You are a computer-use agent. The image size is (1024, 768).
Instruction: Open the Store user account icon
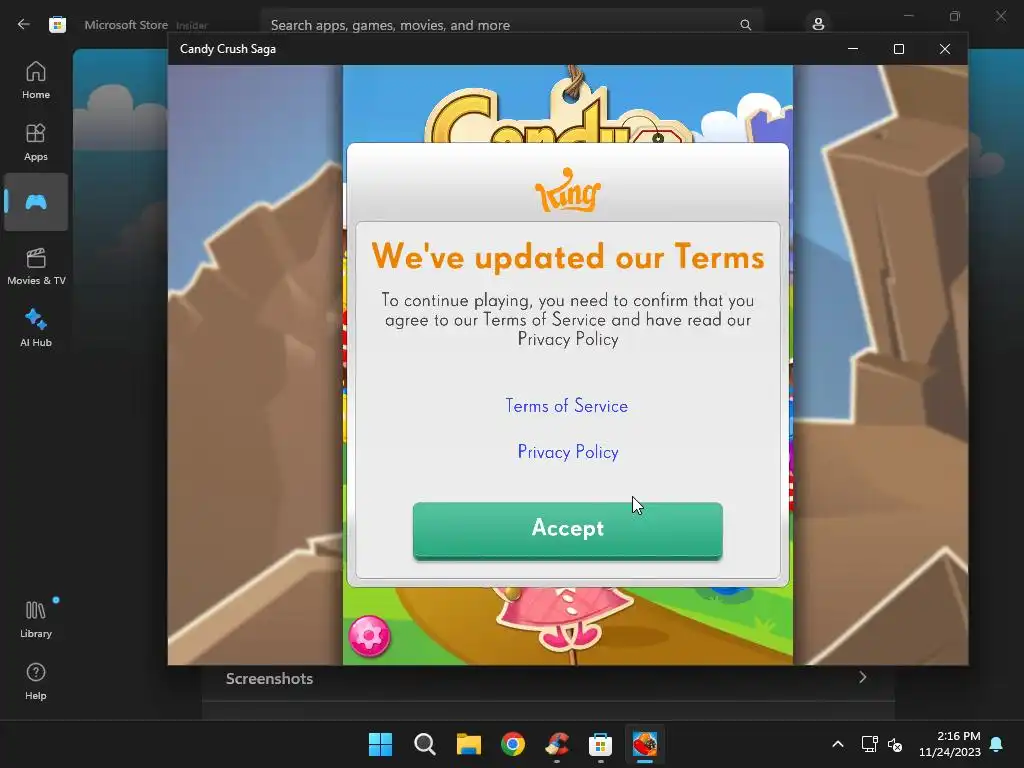click(818, 25)
